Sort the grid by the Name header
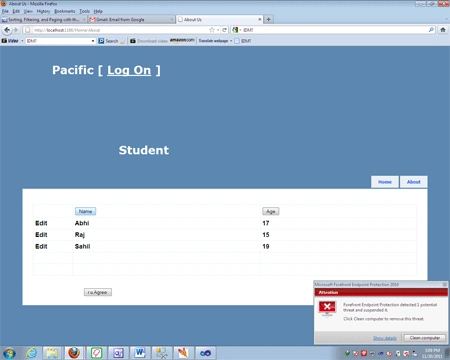This screenshot has height=360, width=450. tap(85, 211)
